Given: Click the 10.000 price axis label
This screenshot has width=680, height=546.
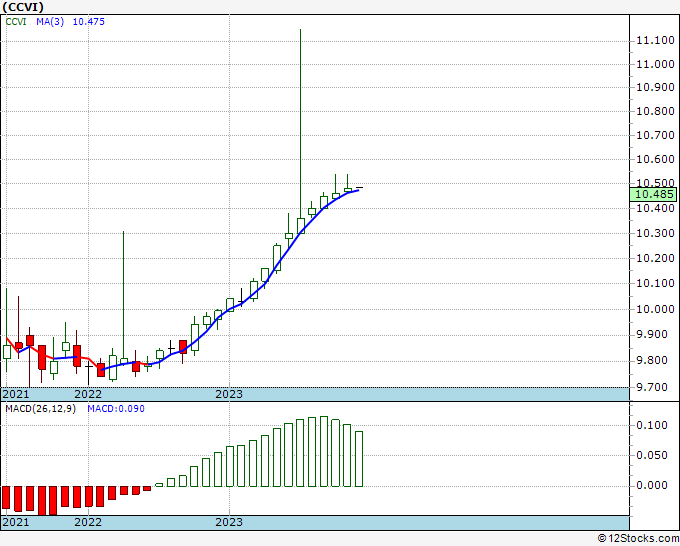Looking at the screenshot, I should click(x=655, y=310).
